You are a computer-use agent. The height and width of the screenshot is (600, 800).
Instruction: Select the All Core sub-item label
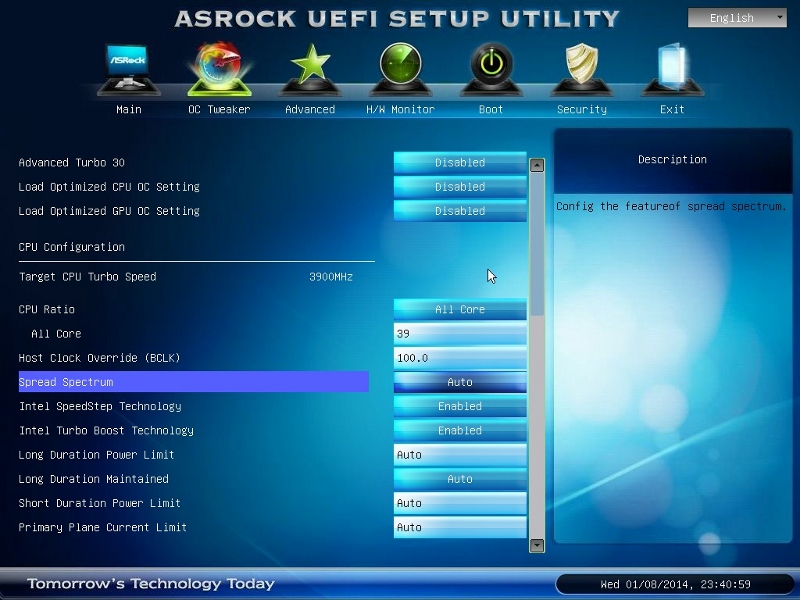pos(56,334)
